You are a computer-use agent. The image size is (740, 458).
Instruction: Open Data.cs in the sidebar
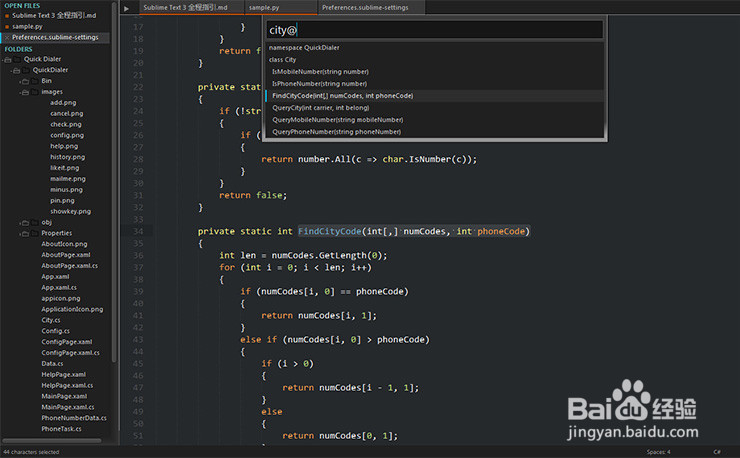click(52, 364)
